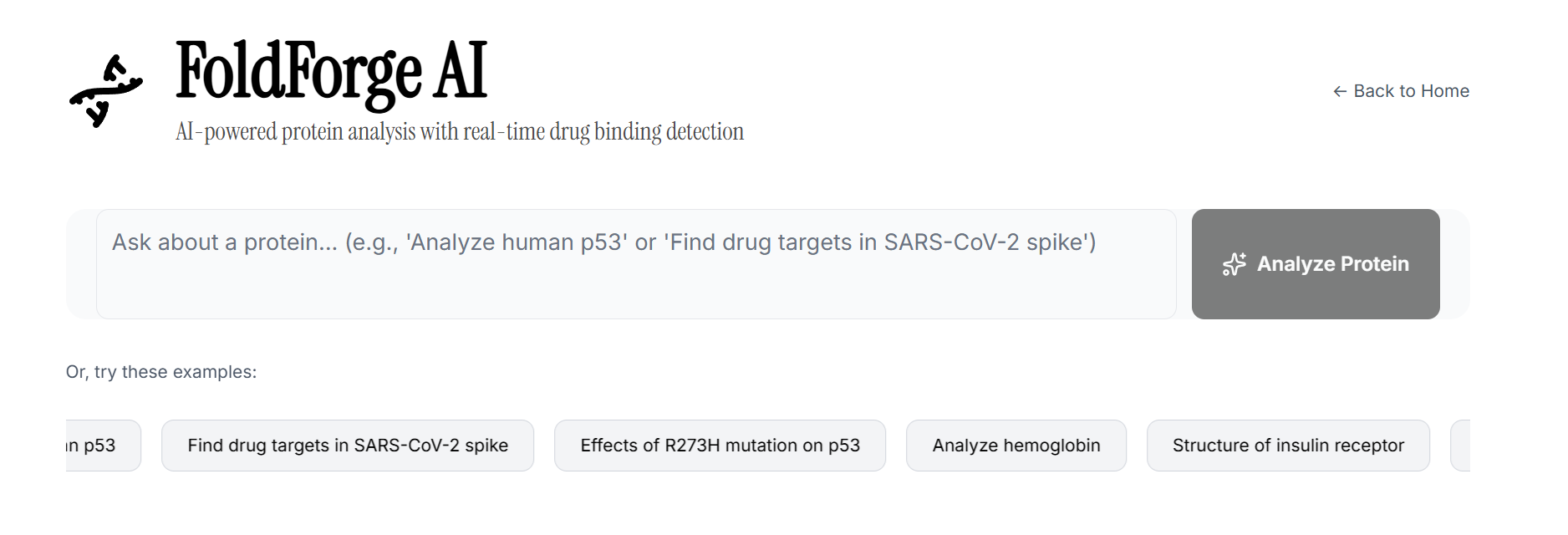Click the "Ask about a protein" placeholder text

point(224,242)
